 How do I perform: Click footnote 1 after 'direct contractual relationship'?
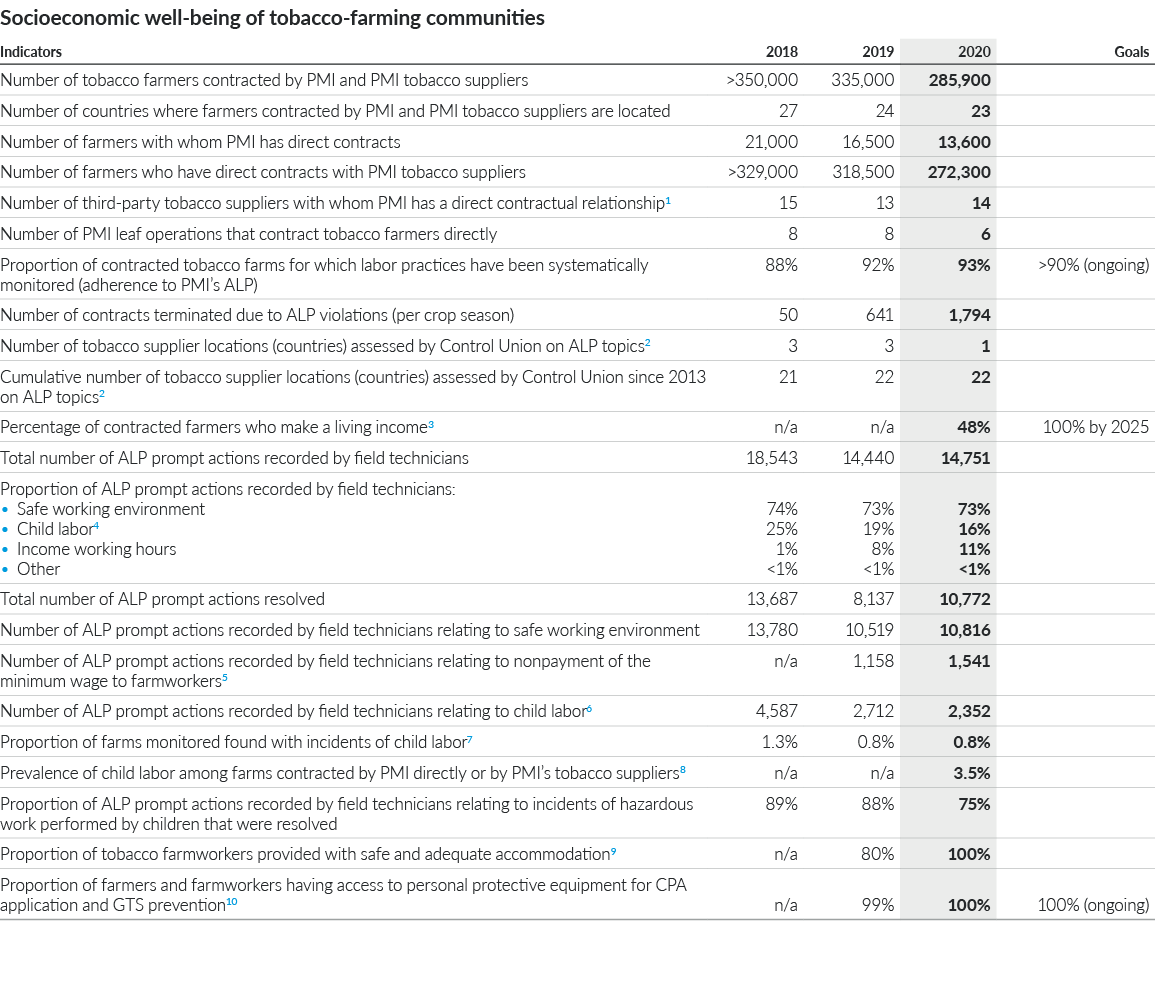coord(668,201)
